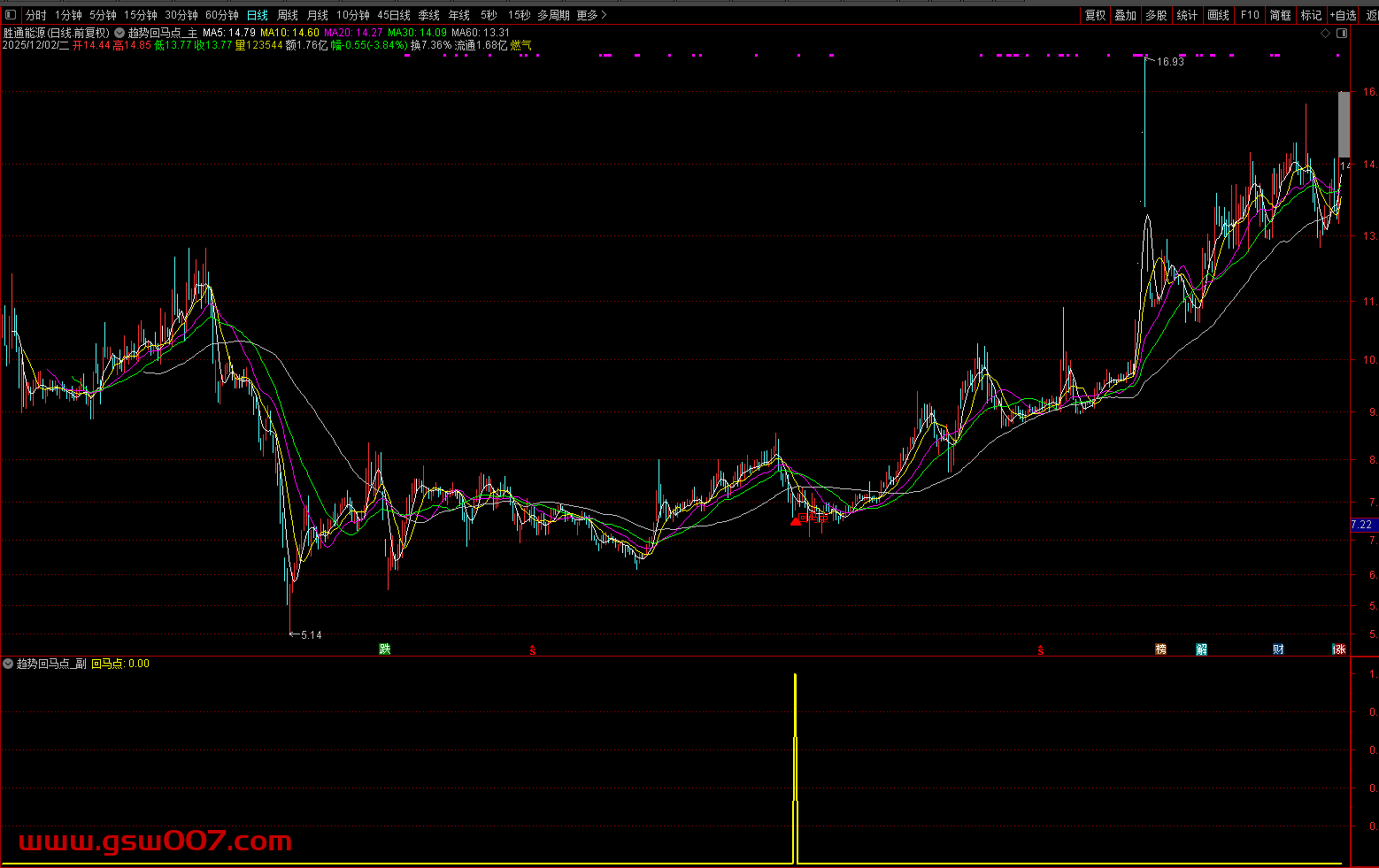Image resolution: width=1379 pixels, height=868 pixels.
Task: Click the +自选 add to watchlist button
Action: point(1343,15)
